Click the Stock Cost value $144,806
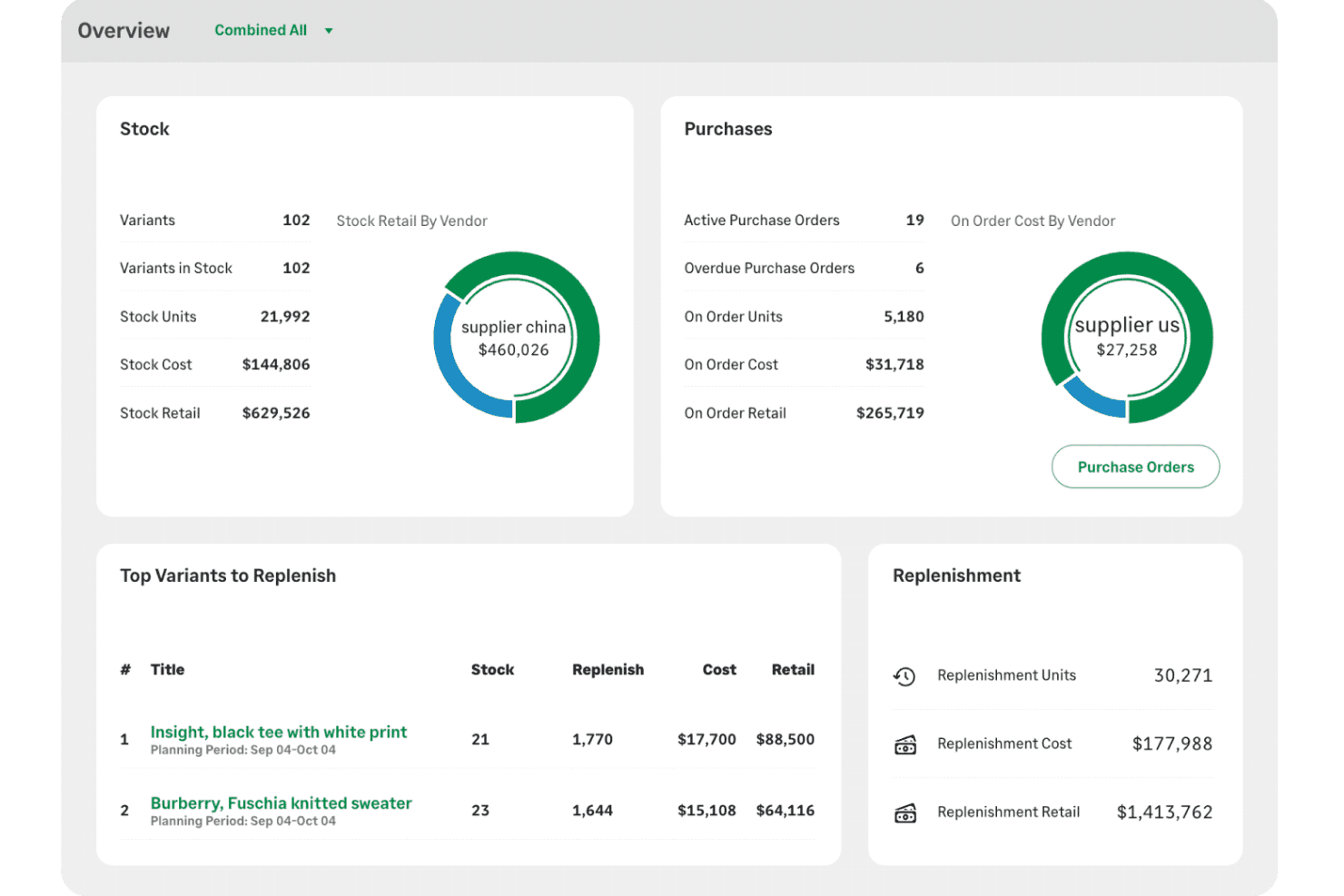Screen dimensions: 1344x896 tap(276, 365)
